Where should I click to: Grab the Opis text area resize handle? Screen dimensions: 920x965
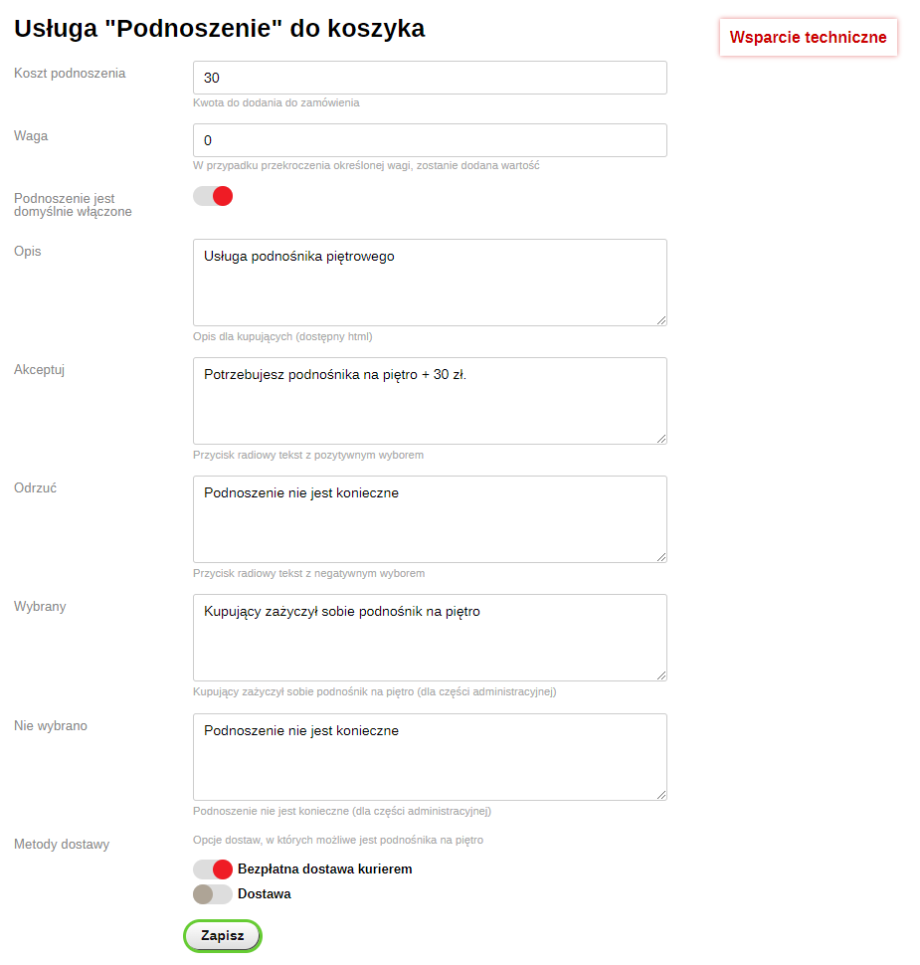pos(661,320)
